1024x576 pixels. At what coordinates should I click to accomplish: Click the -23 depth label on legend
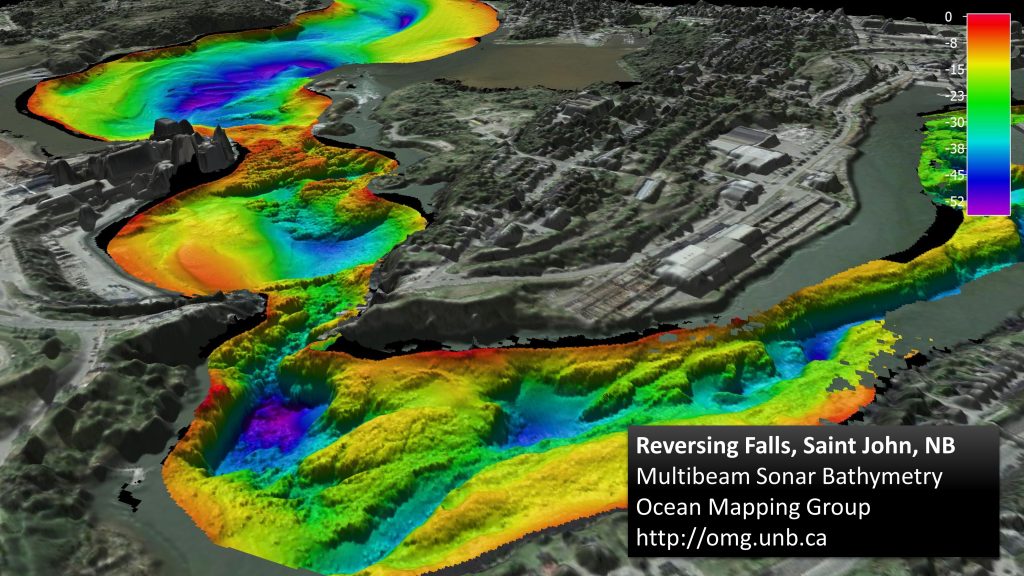pos(952,96)
